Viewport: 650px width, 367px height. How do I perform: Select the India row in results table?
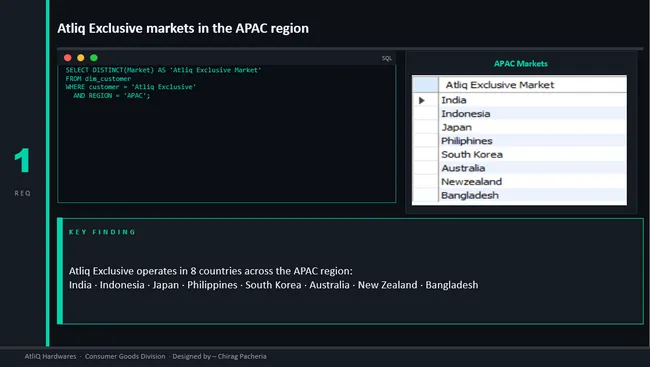[x=519, y=100]
